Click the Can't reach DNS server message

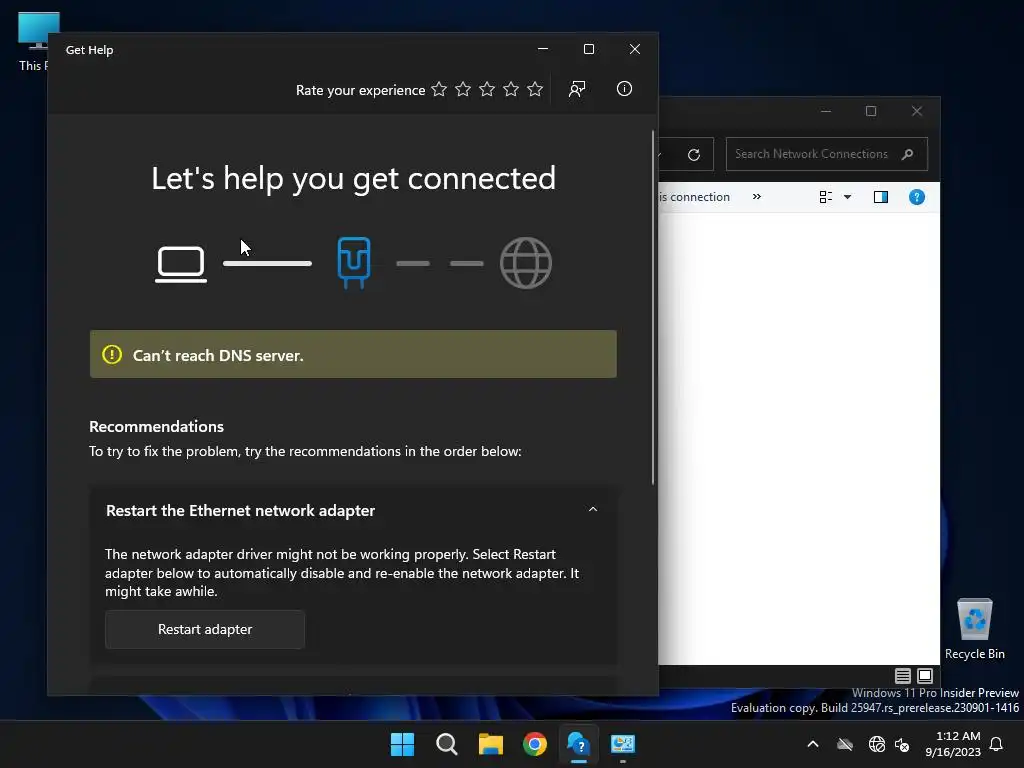pyautogui.click(x=218, y=355)
